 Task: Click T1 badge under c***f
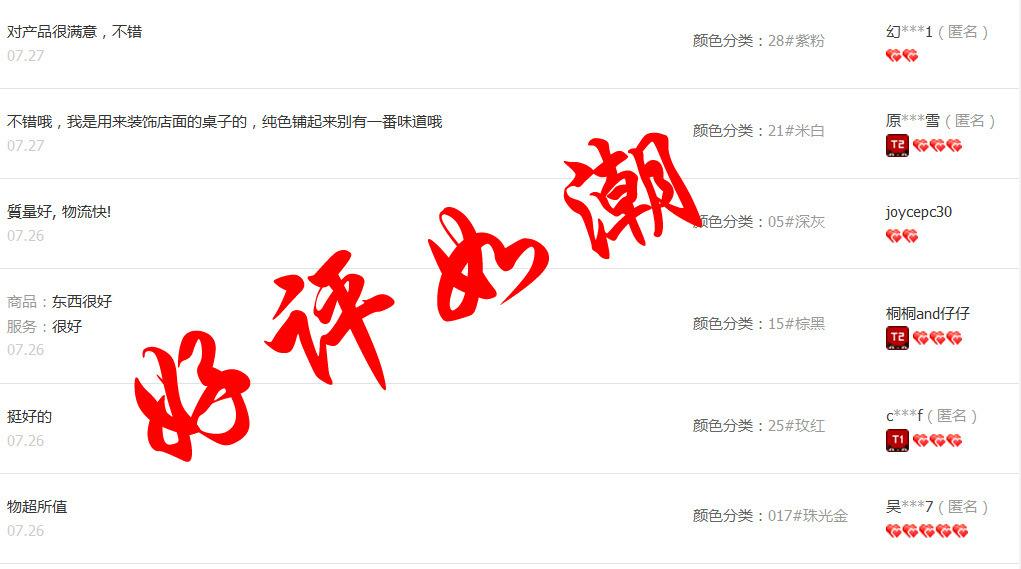point(897,441)
